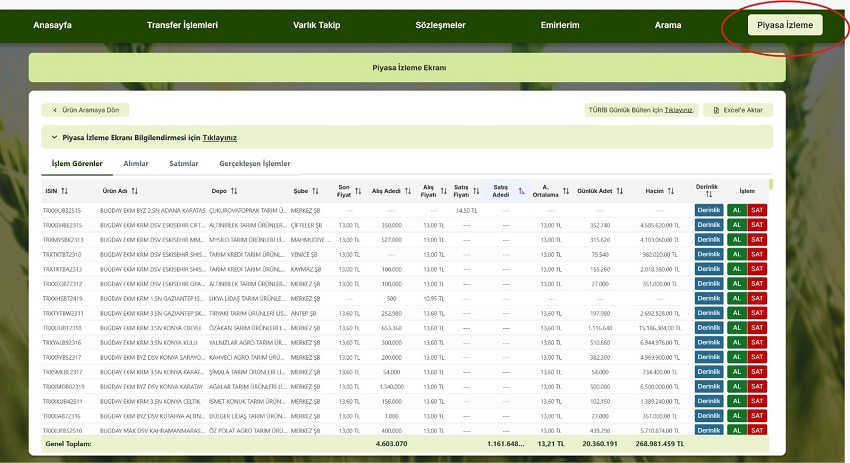
Task: Select Satımlar tab
Action: point(184,163)
